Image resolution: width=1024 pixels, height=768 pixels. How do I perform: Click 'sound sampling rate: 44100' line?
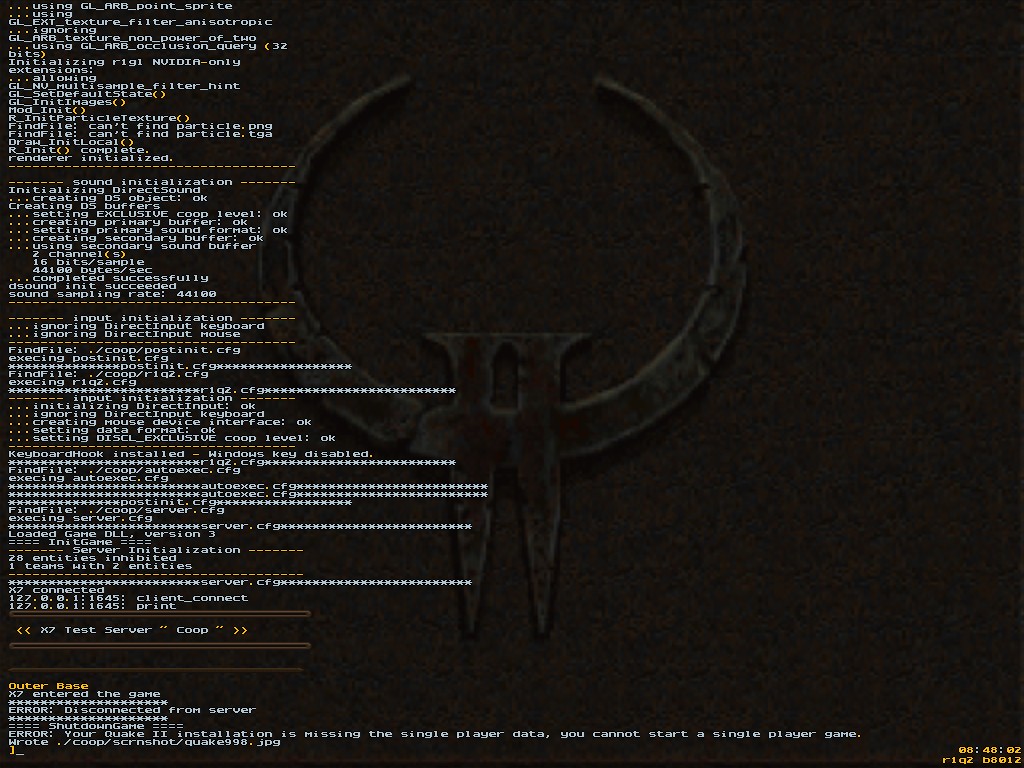point(111,294)
